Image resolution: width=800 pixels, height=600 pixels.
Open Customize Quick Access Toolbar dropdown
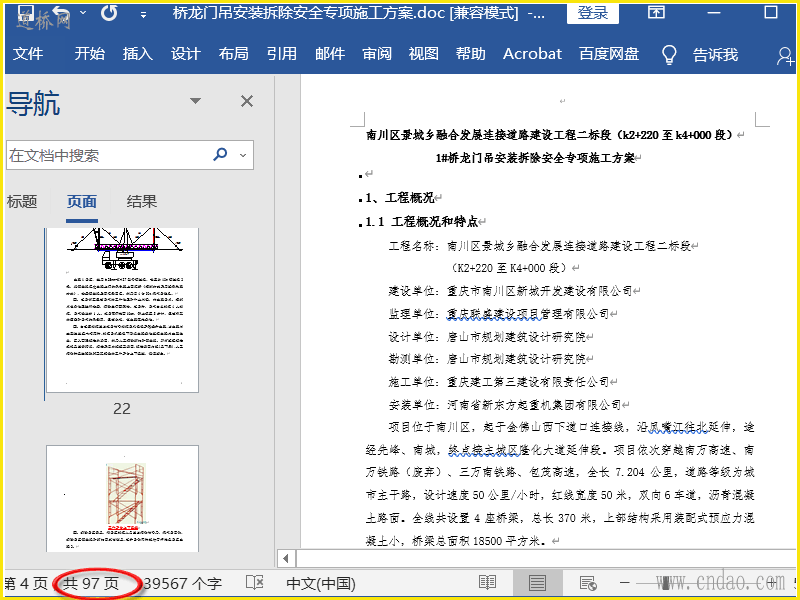[145, 15]
